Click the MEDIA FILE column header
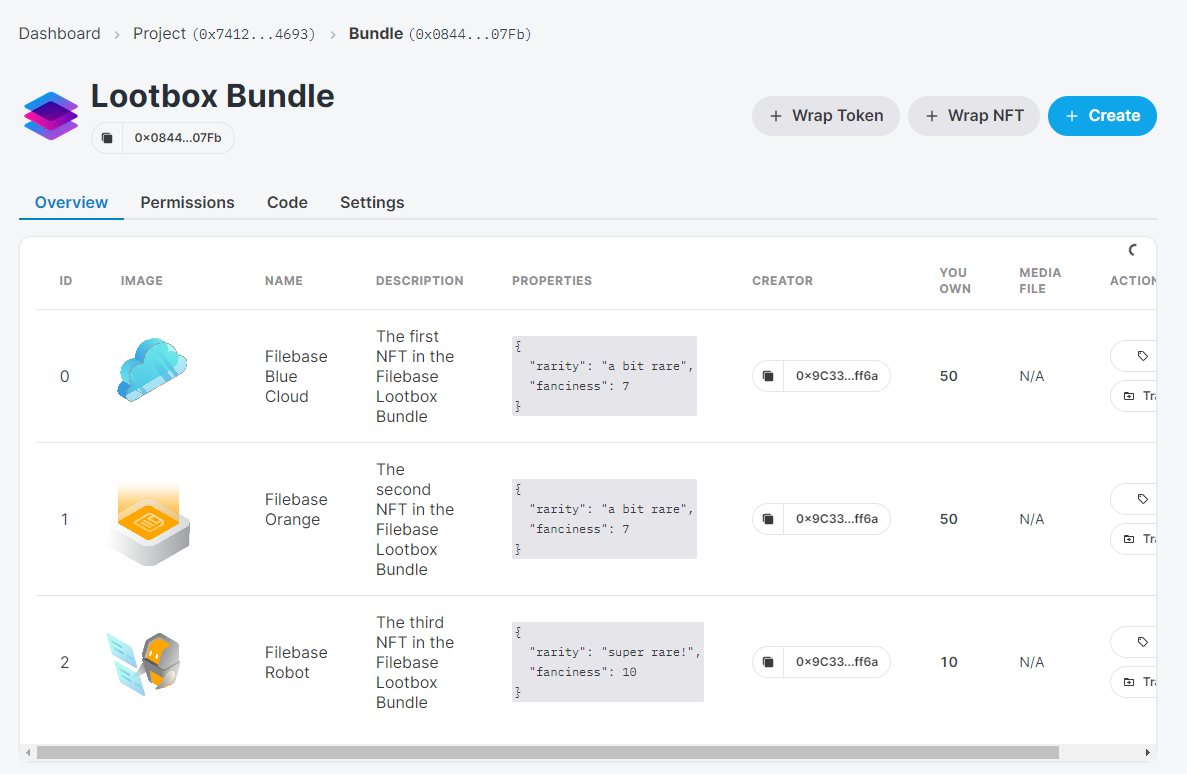 1040,281
